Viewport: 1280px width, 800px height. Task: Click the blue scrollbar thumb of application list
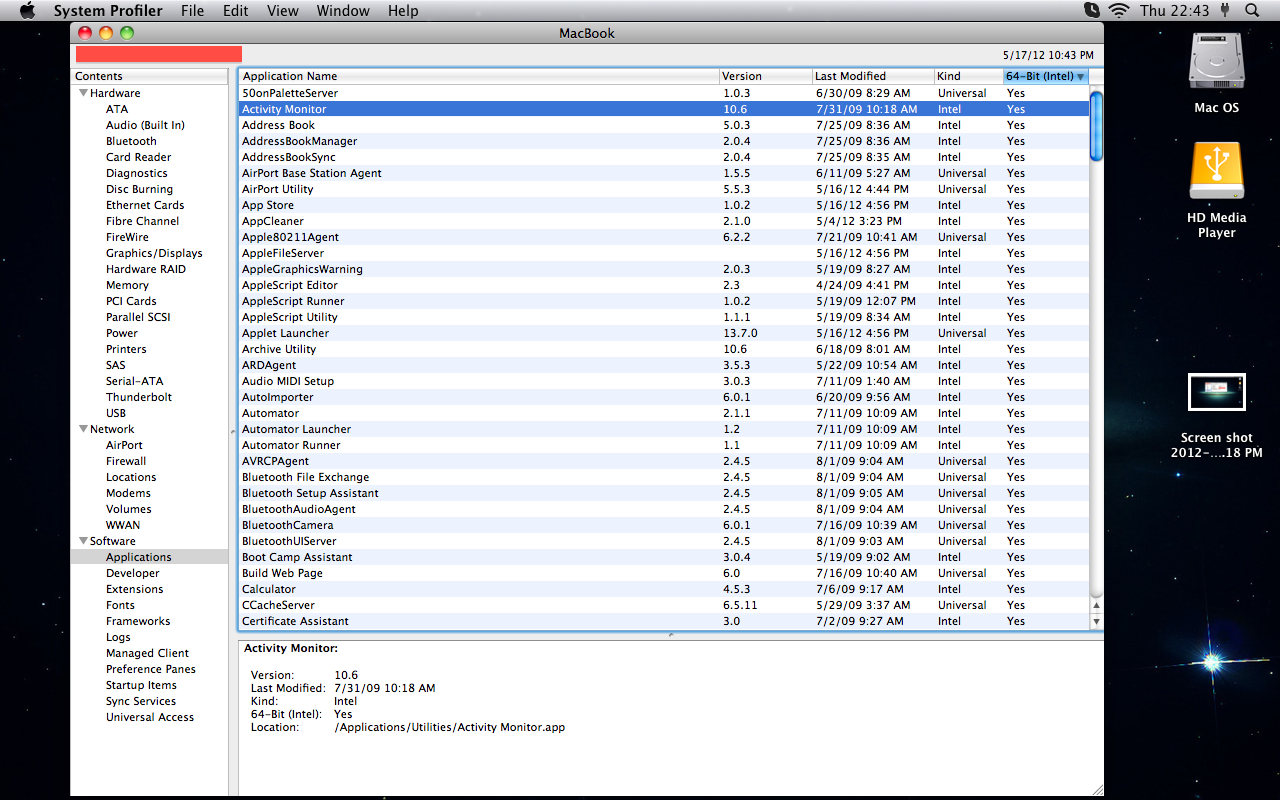tap(1097, 126)
